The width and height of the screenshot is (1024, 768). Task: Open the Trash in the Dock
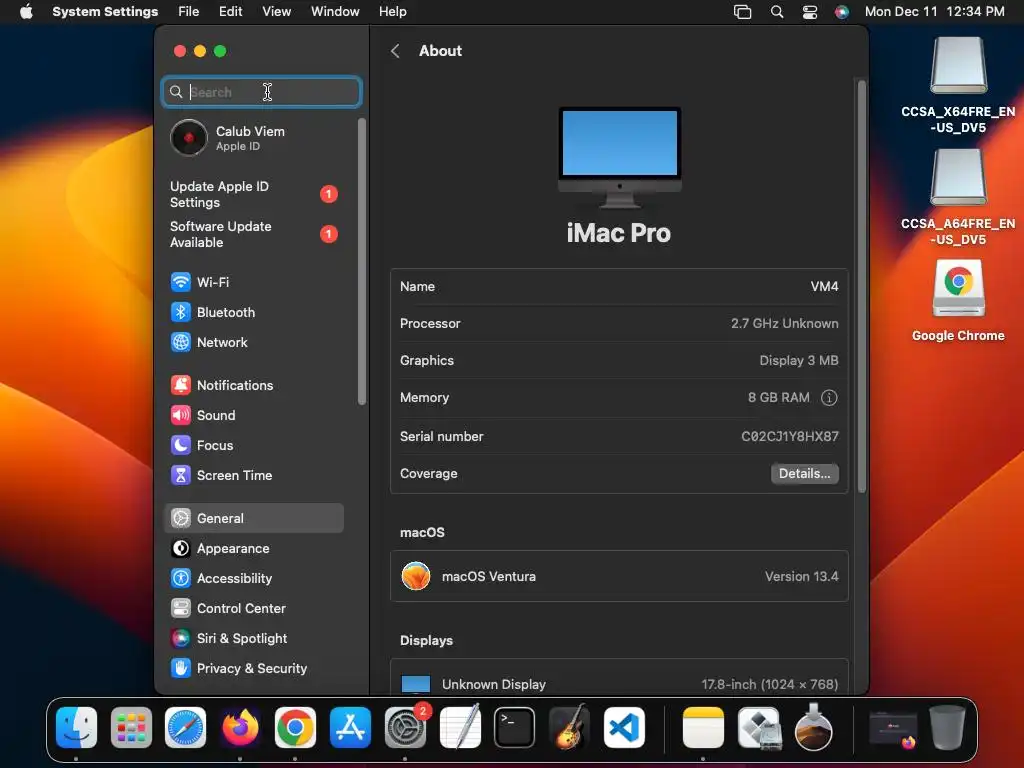pyautogui.click(x=948, y=728)
